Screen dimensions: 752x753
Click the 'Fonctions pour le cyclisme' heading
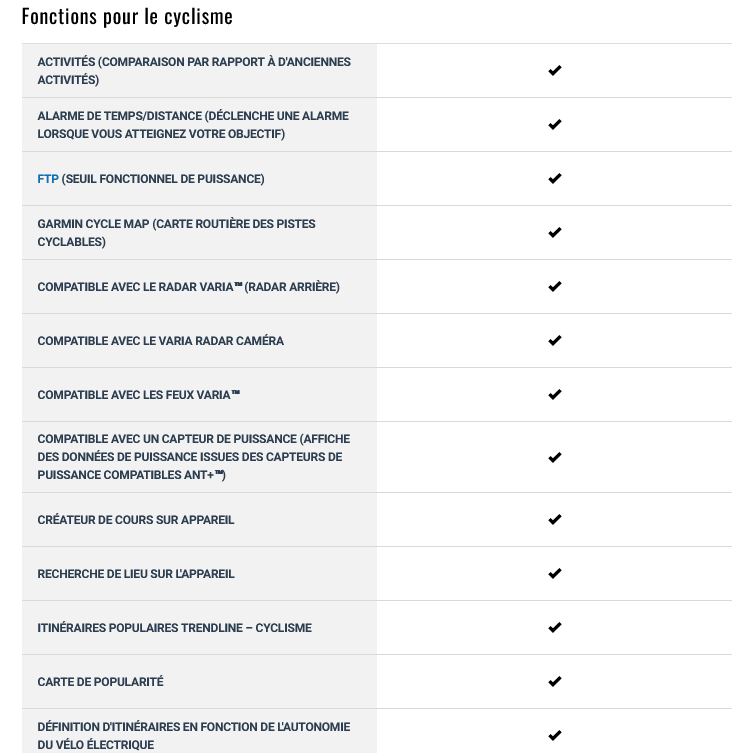[127, 16]
